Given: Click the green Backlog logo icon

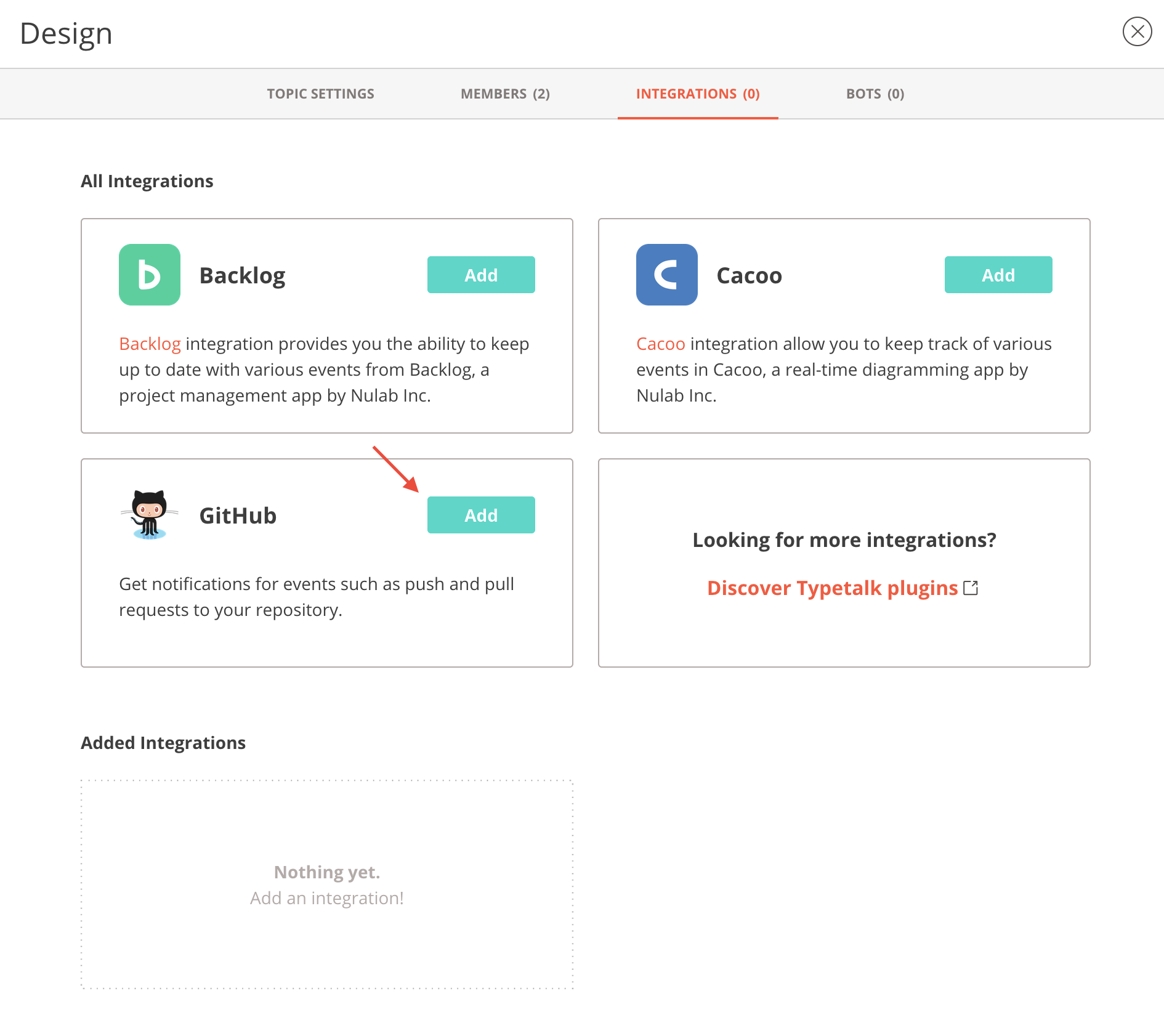Looking at the screenshot, I should pyautogui.click(x=150, y=275).
